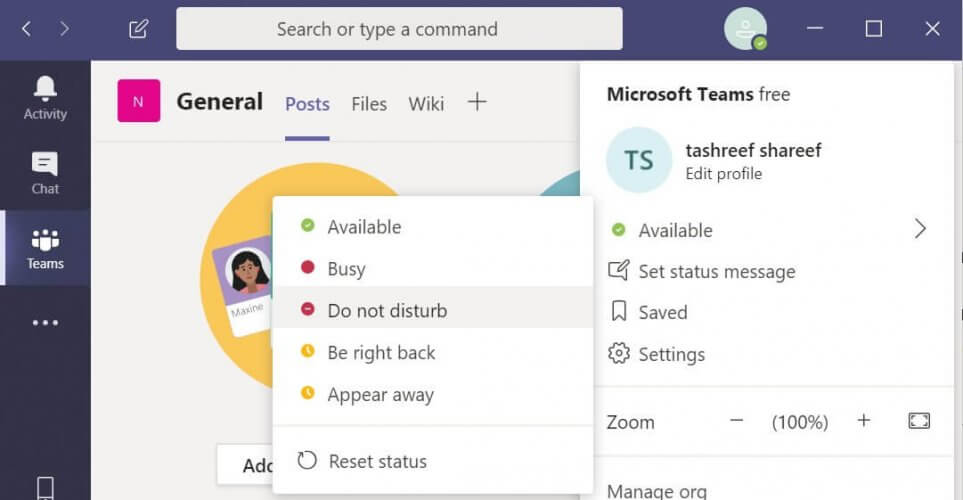The height and width of the screenshot is (500, 963).
Task: Open the profile avatar in title bar
Action: click(745, 28)
